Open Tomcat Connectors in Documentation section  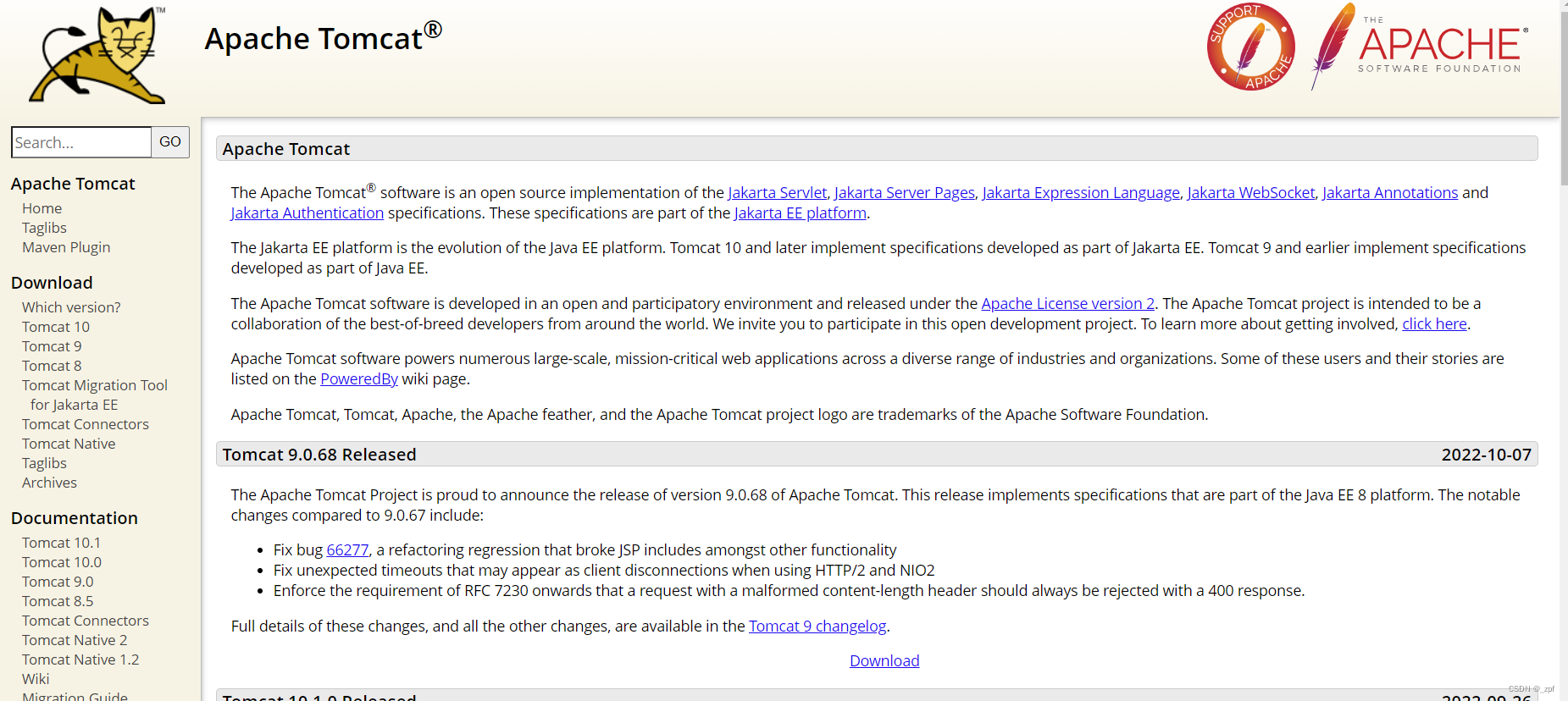pyautogui.click(x=86, y=621)
